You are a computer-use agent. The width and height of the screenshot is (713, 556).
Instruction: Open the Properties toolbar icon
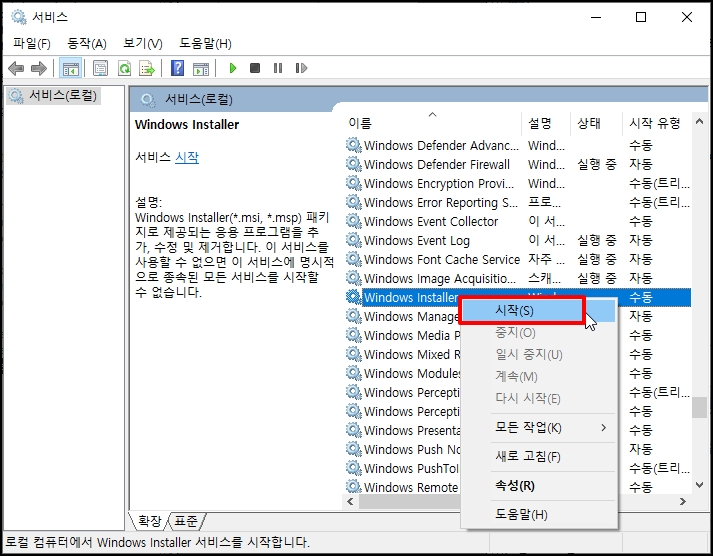(100, 69)
